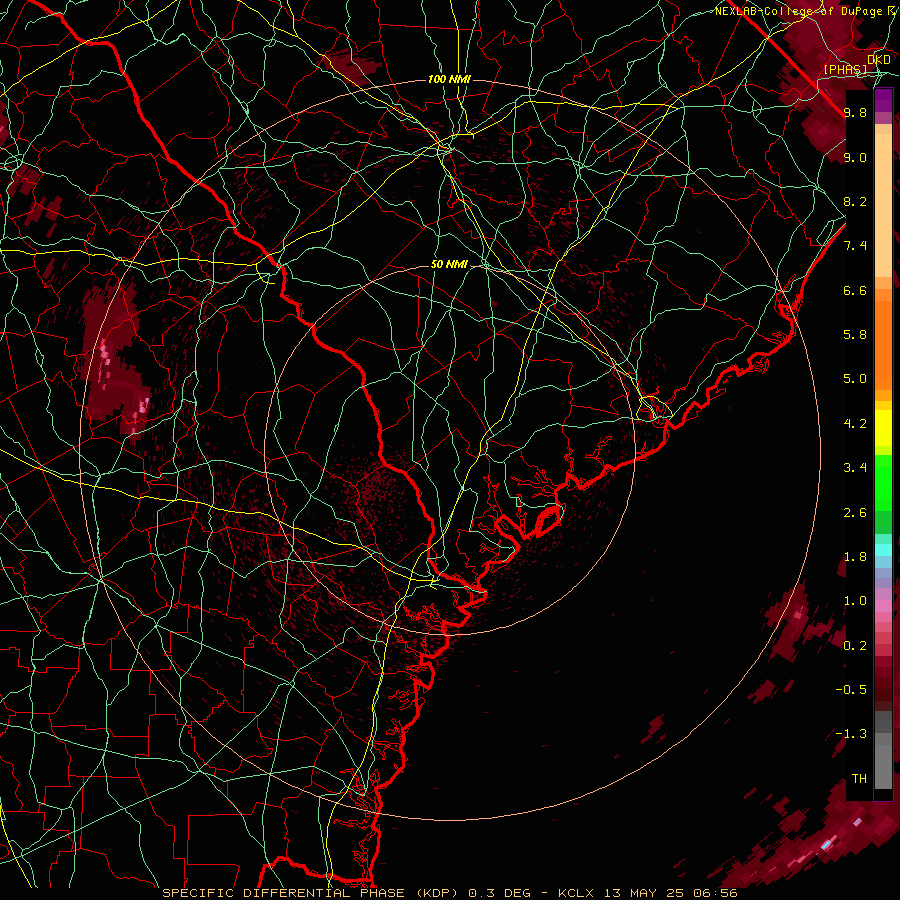The image size is (900, 900).
Task: Pick the cyan segment of the color bar
Action: [883, 550]
